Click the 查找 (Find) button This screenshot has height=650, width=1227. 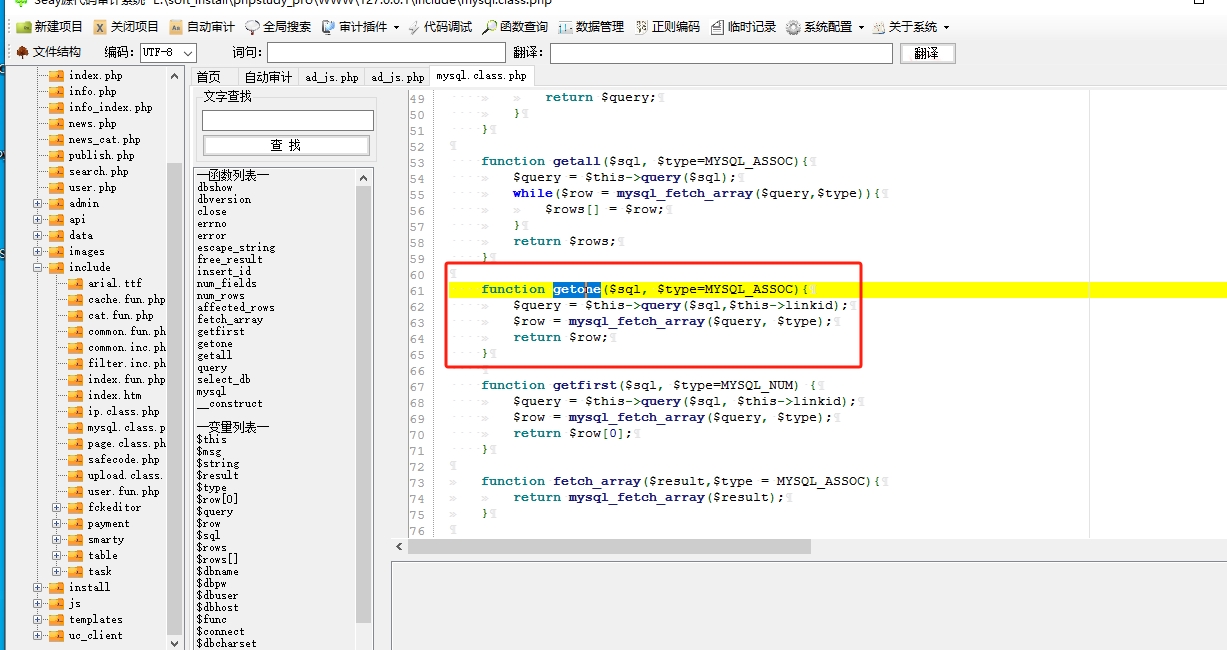pyautogui.click(x=286, y=146)
